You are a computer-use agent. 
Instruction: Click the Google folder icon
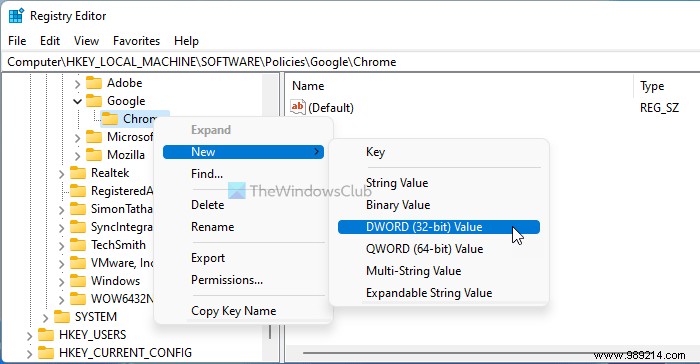[x=94, y=101]
